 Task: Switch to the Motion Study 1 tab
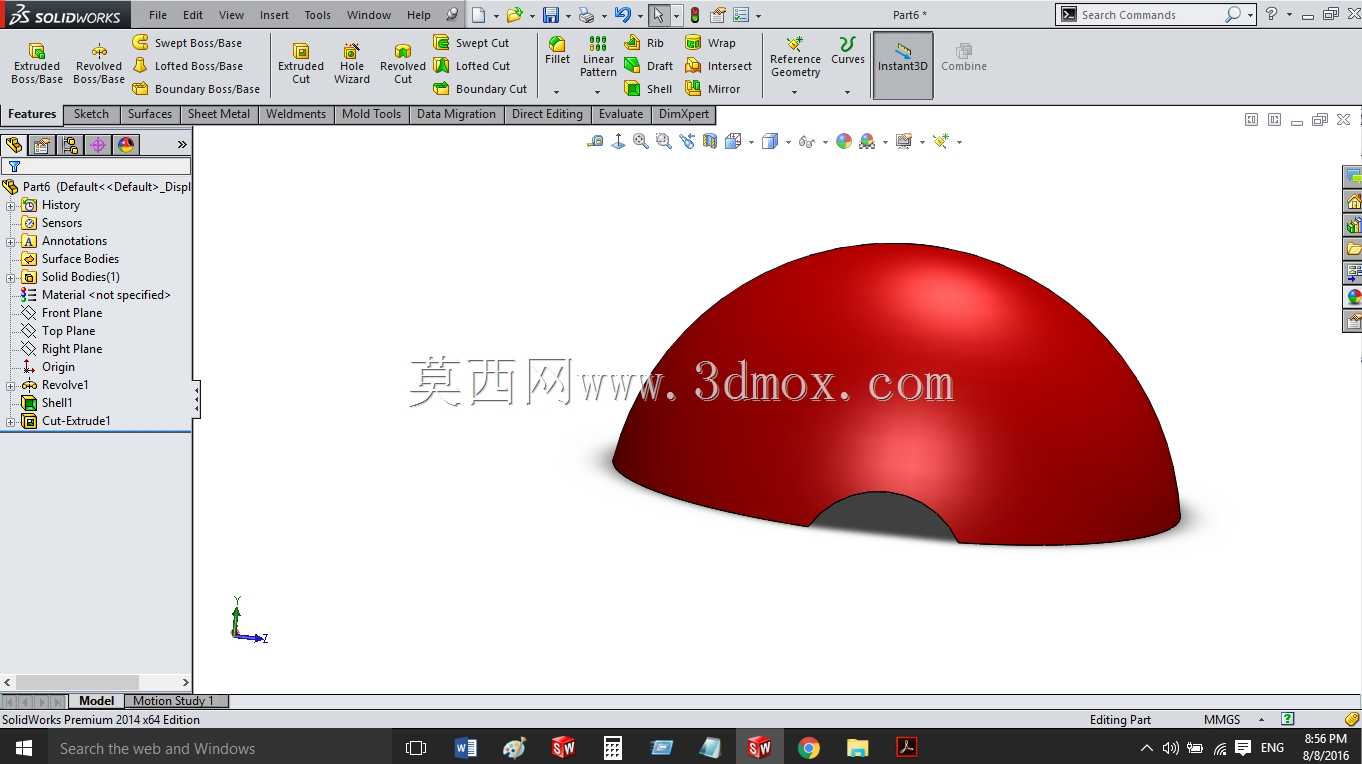tap(174, 701)
